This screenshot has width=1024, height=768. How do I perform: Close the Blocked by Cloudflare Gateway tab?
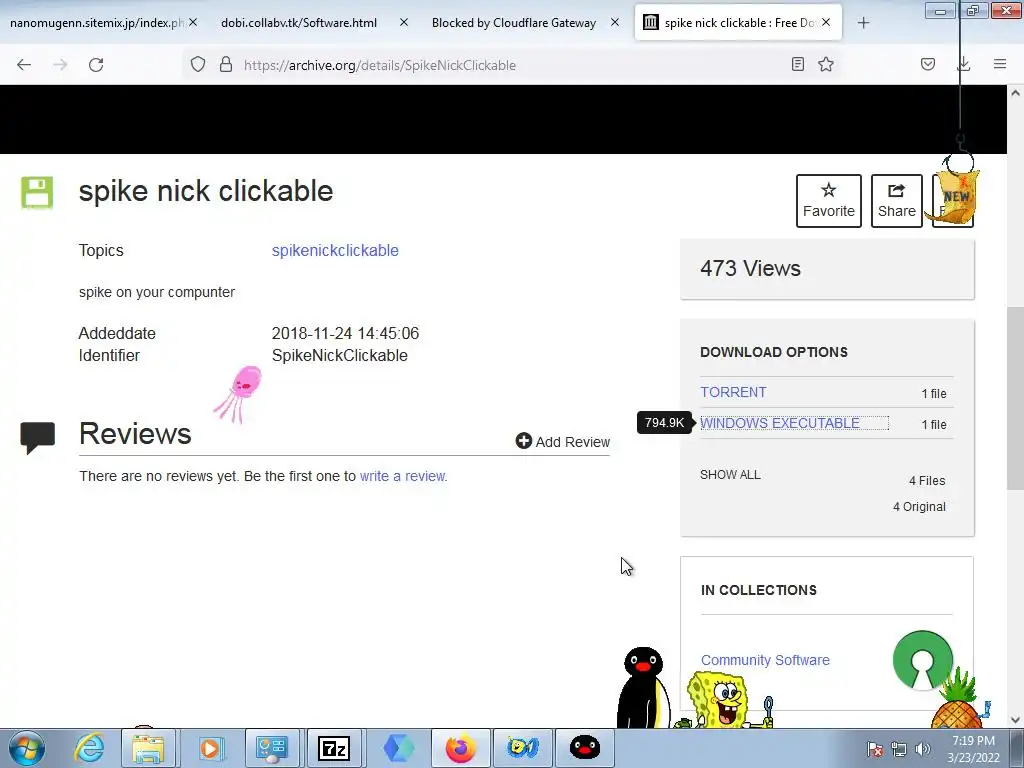tap(615, 23)
